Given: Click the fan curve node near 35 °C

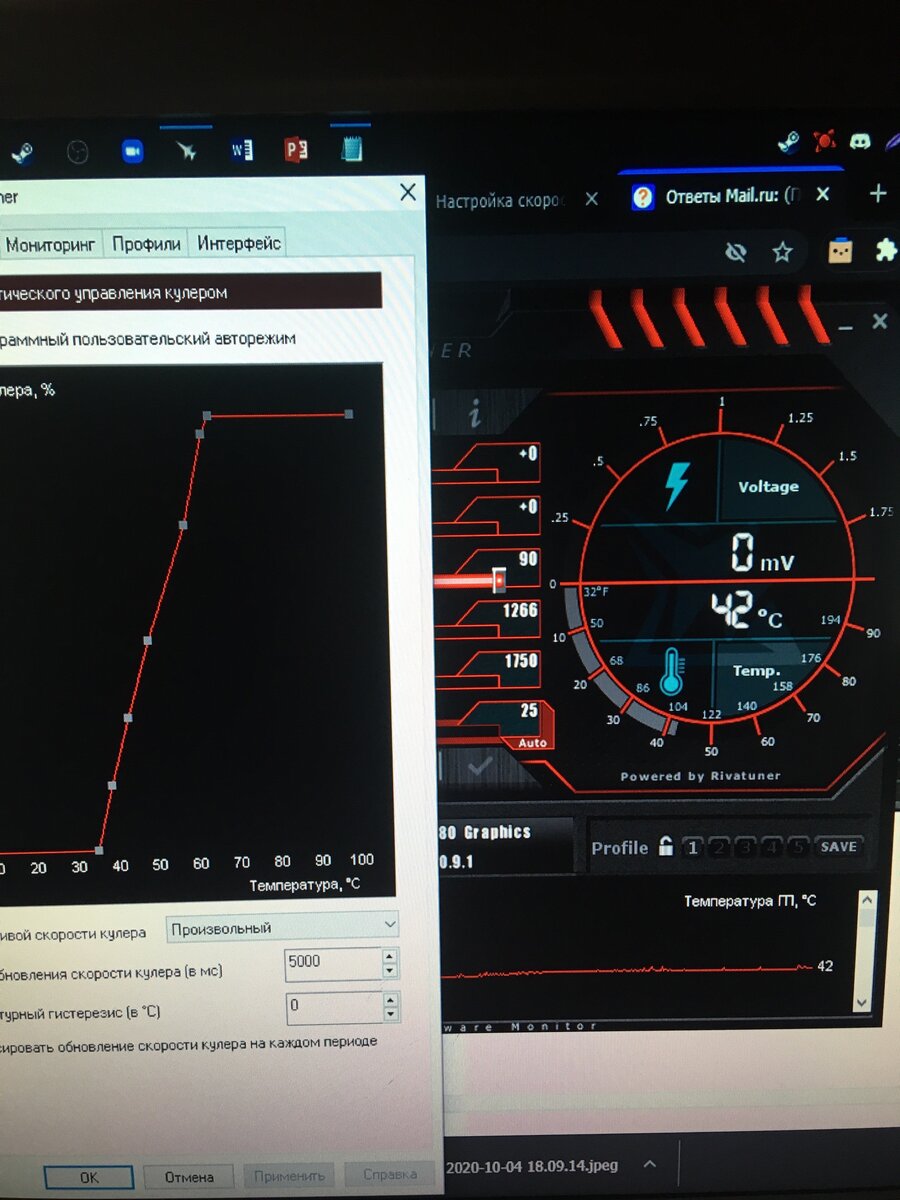Looking at the screenshot, I should tap(101, 850).
